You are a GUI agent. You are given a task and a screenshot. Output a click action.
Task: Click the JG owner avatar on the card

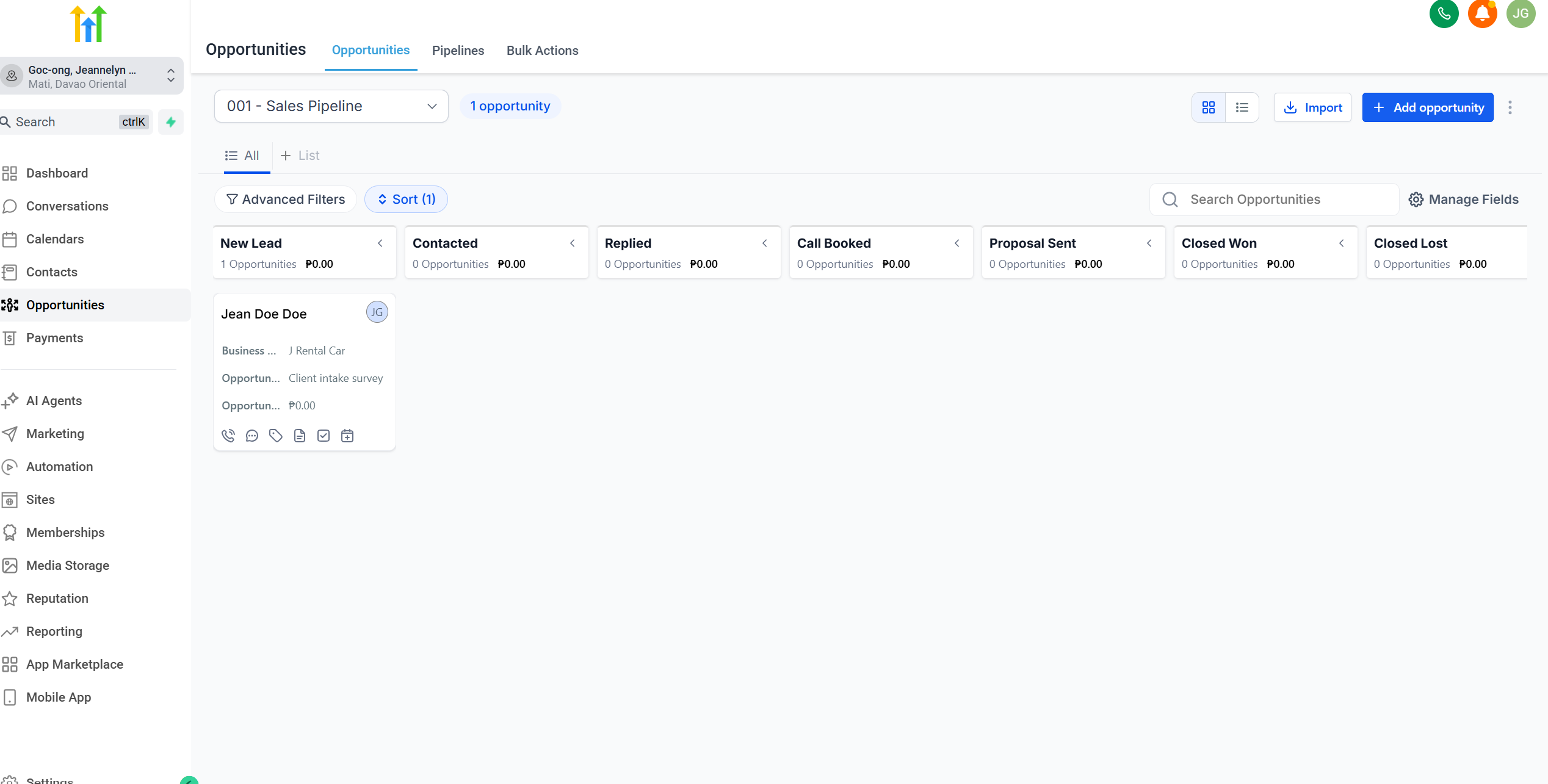coord(377,312)
